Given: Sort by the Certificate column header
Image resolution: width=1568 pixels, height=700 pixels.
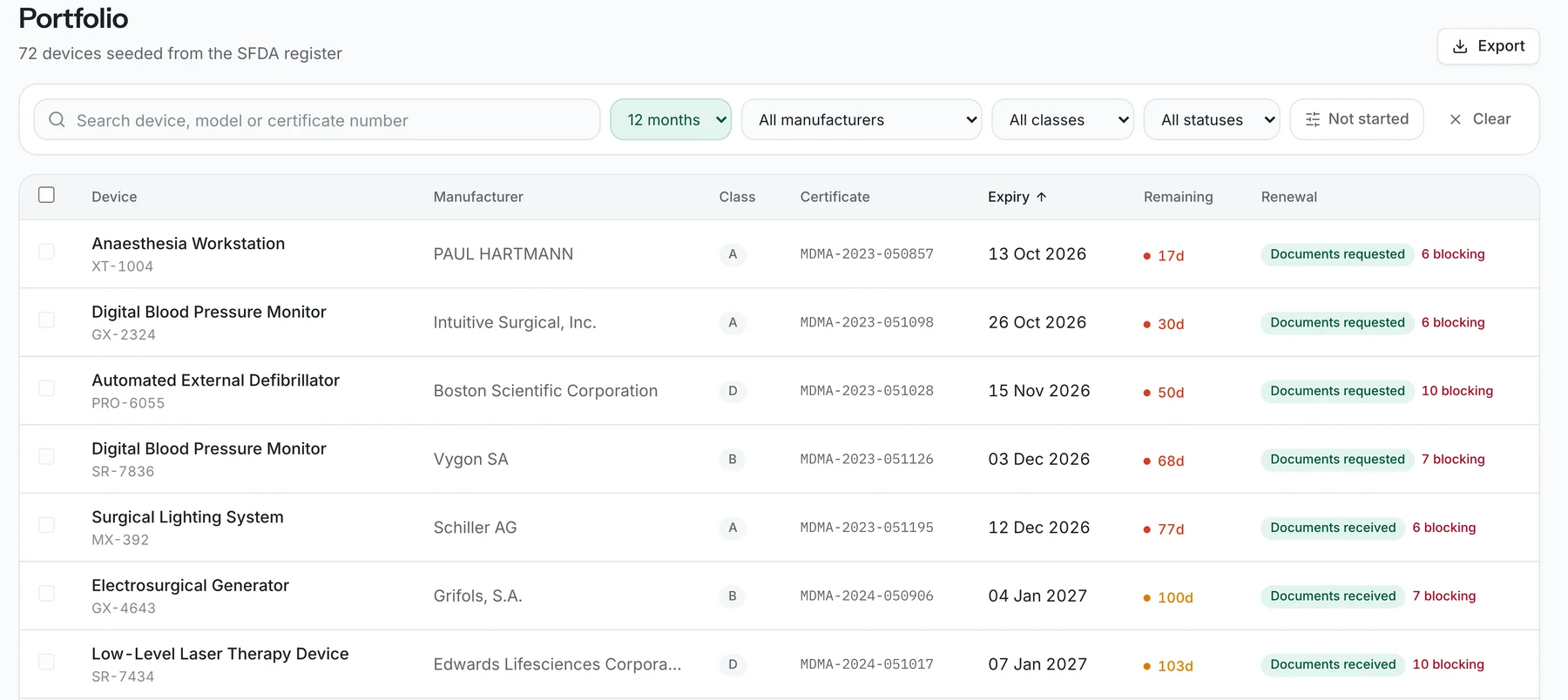Looking at the screenshot, I should point(835,197).
